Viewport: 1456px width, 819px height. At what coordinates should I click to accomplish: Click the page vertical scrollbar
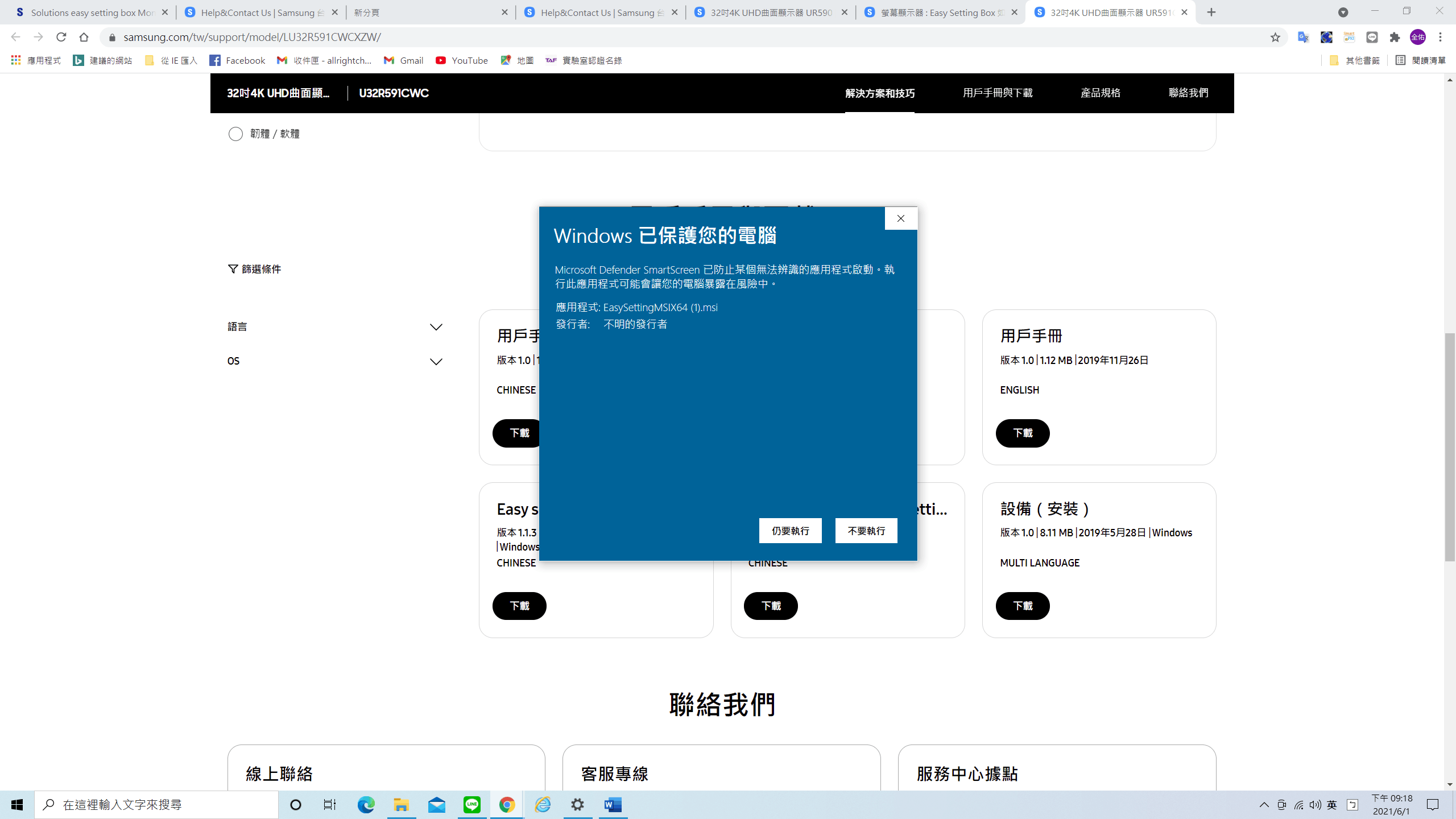pos(1450,448)
